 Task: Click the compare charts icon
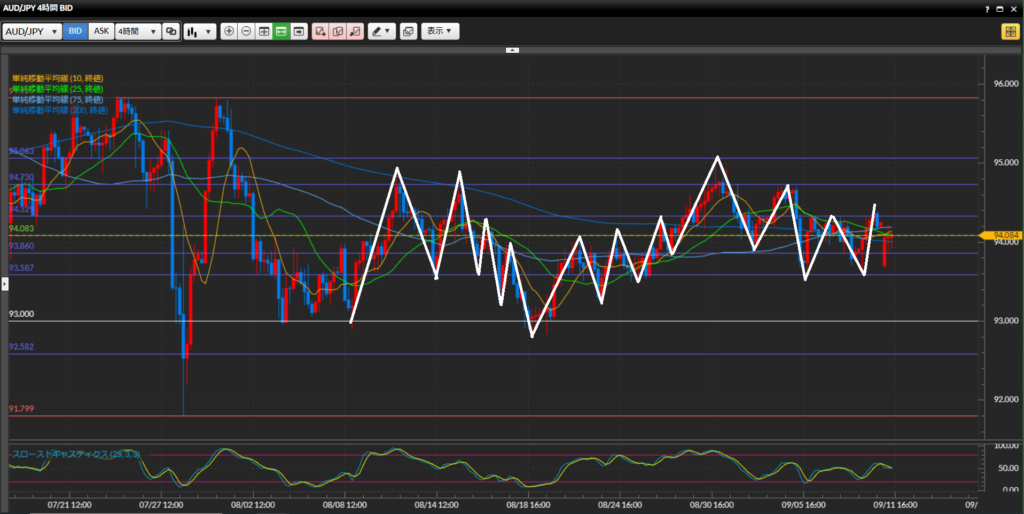171,31
